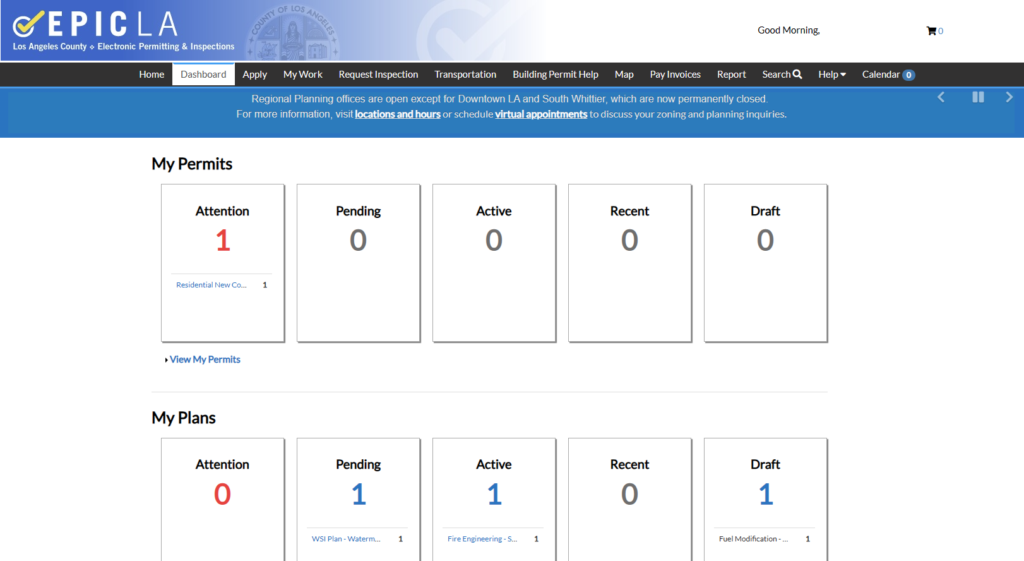The height and width of the screenshot is (561, 1024).
Task: Click the My Plans Recent card
Action: (630, 499)
